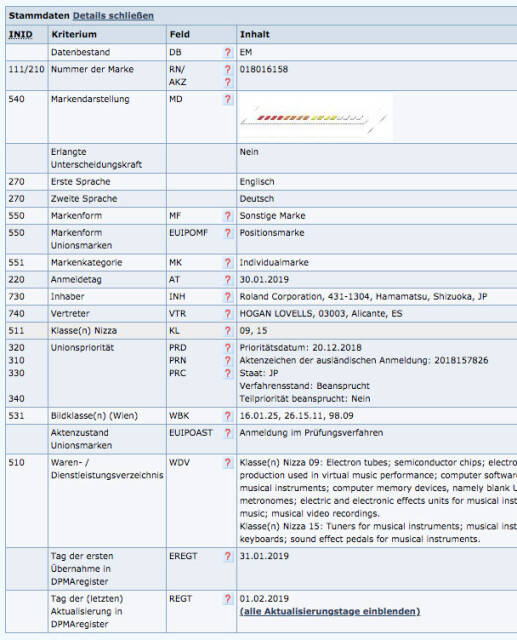The image size is (517, 640).
Task: Click the Inhalt column header
Action: click(x=255, y=35)
